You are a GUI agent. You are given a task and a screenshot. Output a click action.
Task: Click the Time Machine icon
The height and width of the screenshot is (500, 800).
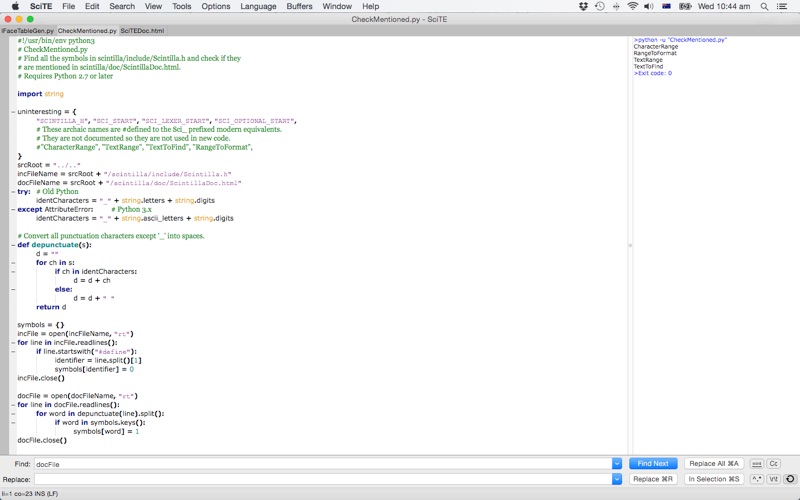coord(599,6)
